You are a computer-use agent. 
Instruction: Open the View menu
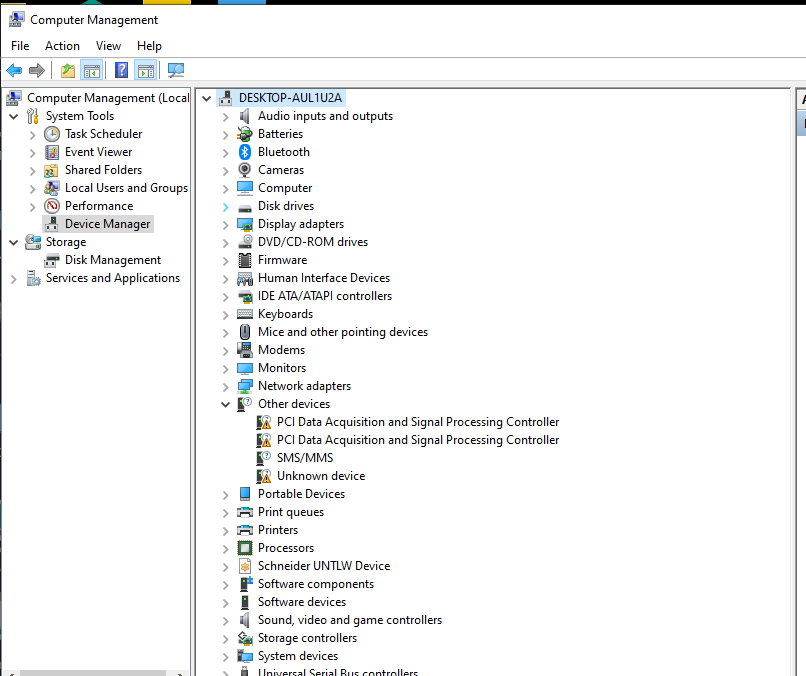108,46
